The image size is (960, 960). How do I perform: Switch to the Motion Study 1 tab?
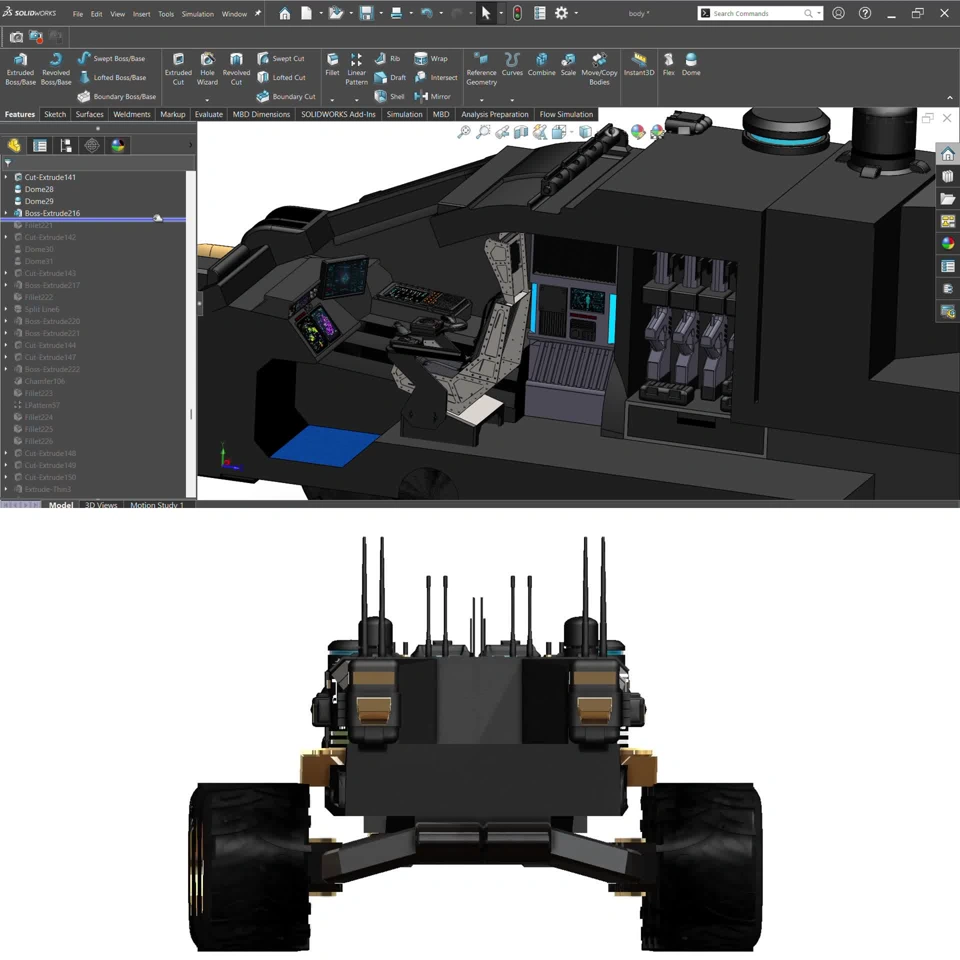[x=157, y=504]
